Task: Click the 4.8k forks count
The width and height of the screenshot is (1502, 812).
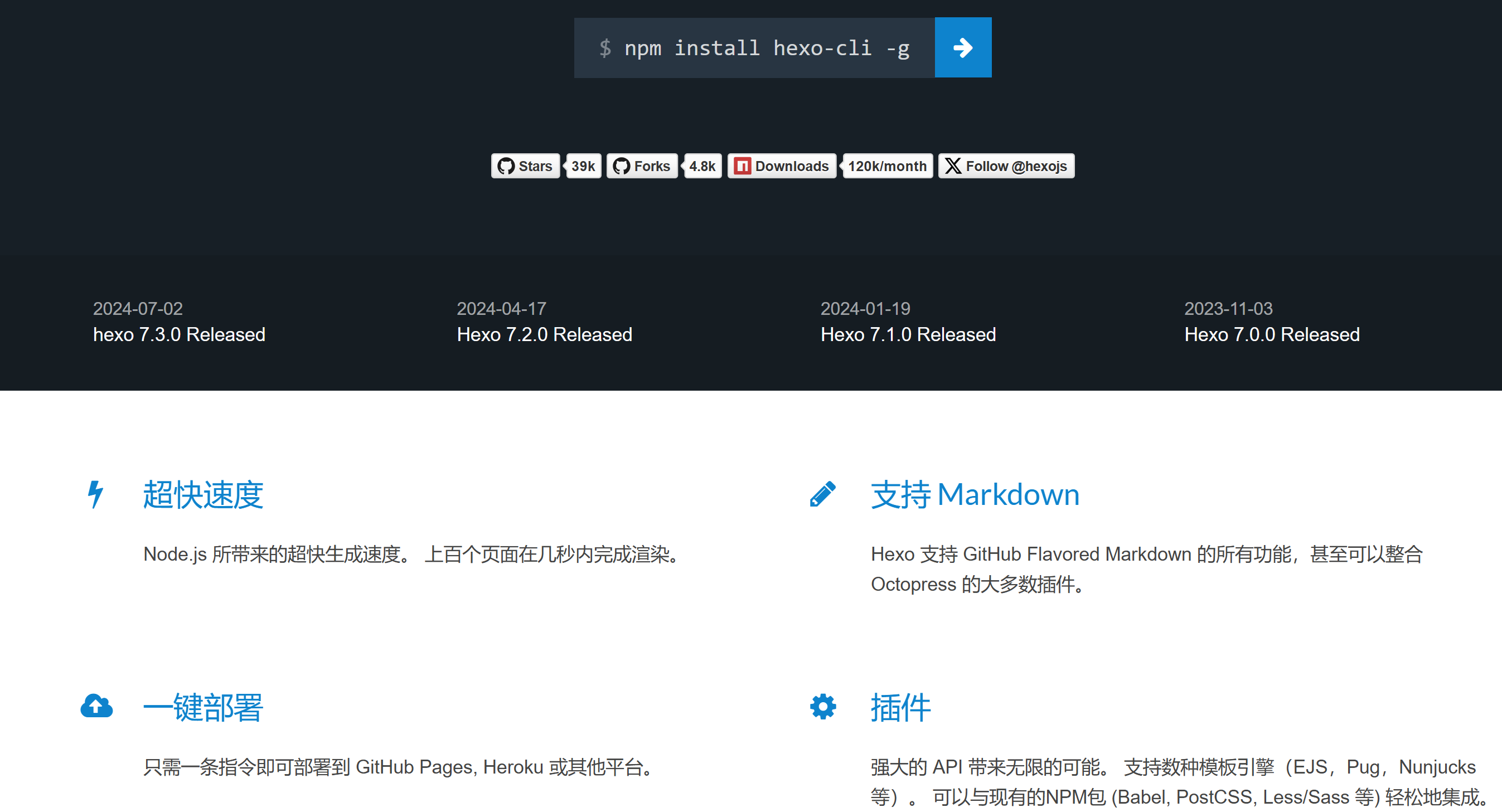Action: [702, 166]
